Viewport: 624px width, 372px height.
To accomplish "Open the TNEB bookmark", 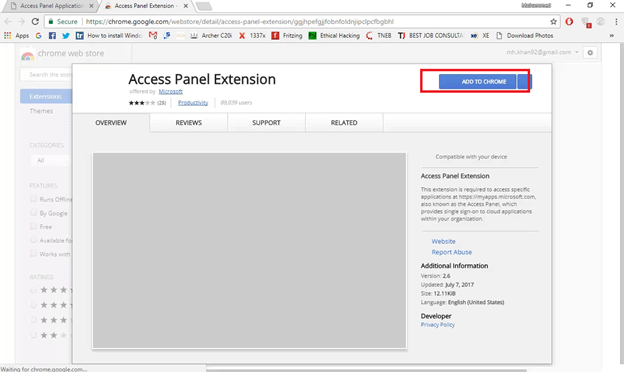I will click(x=378, y=35).
